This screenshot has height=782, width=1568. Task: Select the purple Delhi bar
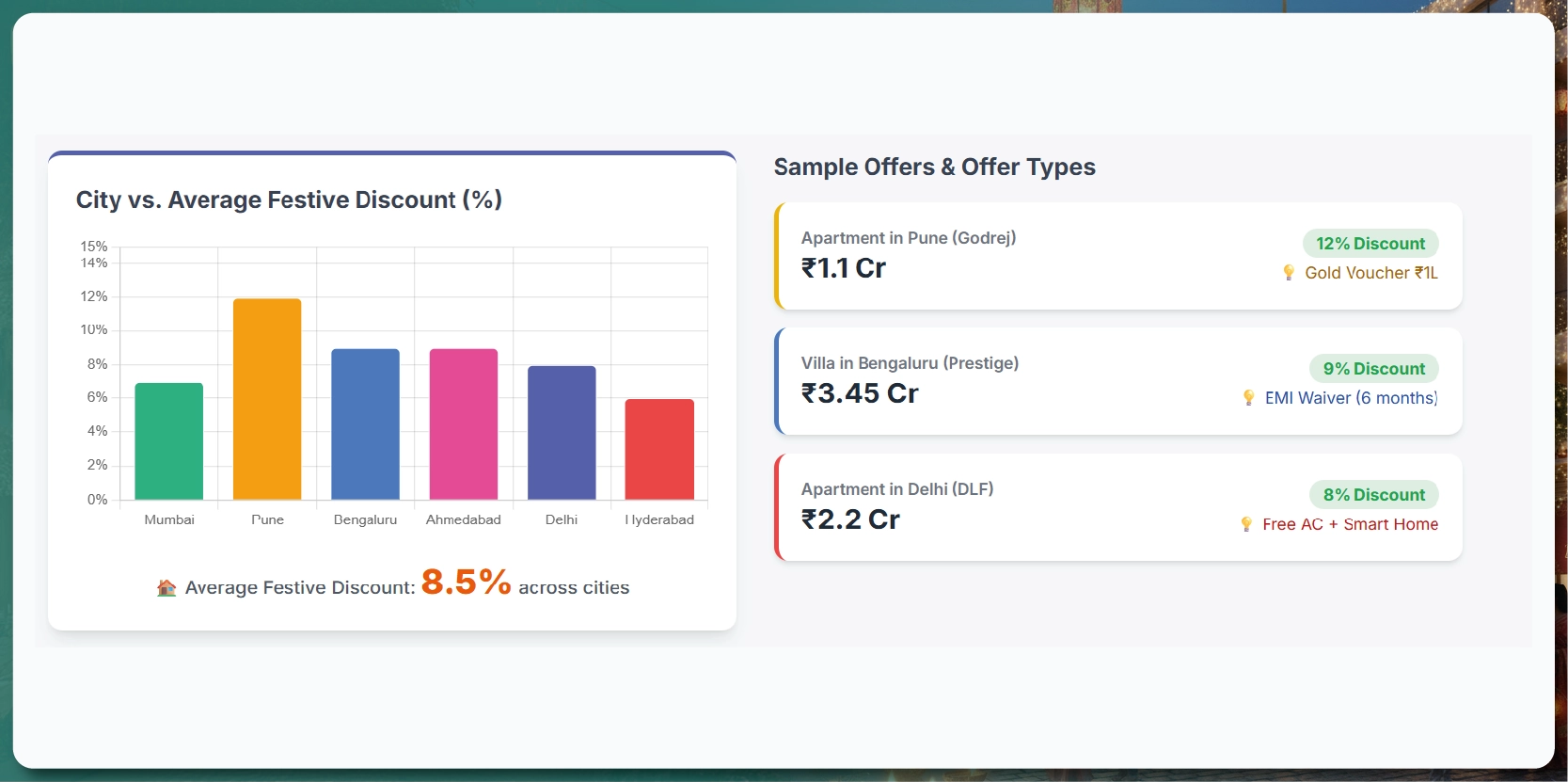click(x=562, y=433)
